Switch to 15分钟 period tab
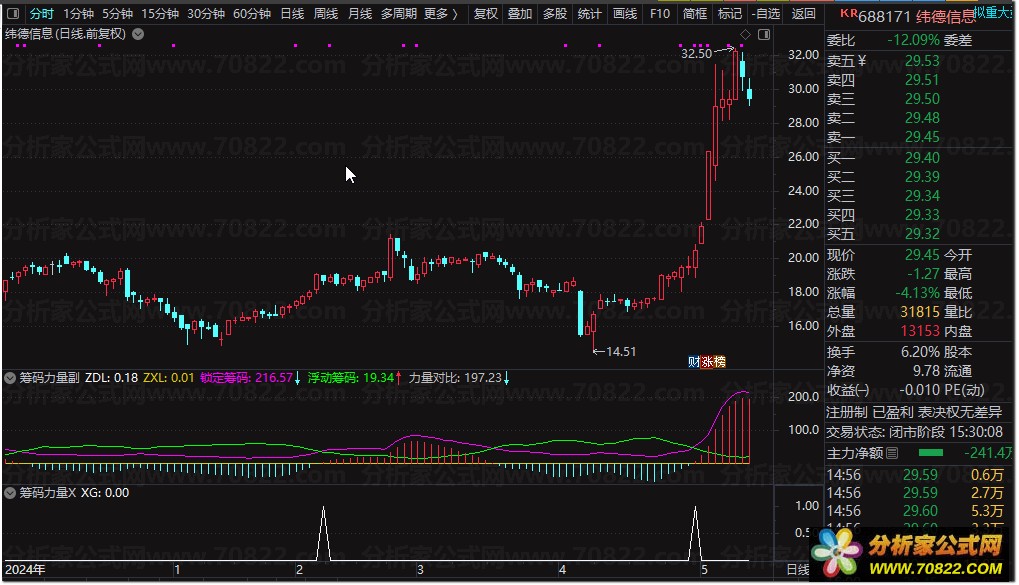The image size is (1019, 585). pos(160,14)
